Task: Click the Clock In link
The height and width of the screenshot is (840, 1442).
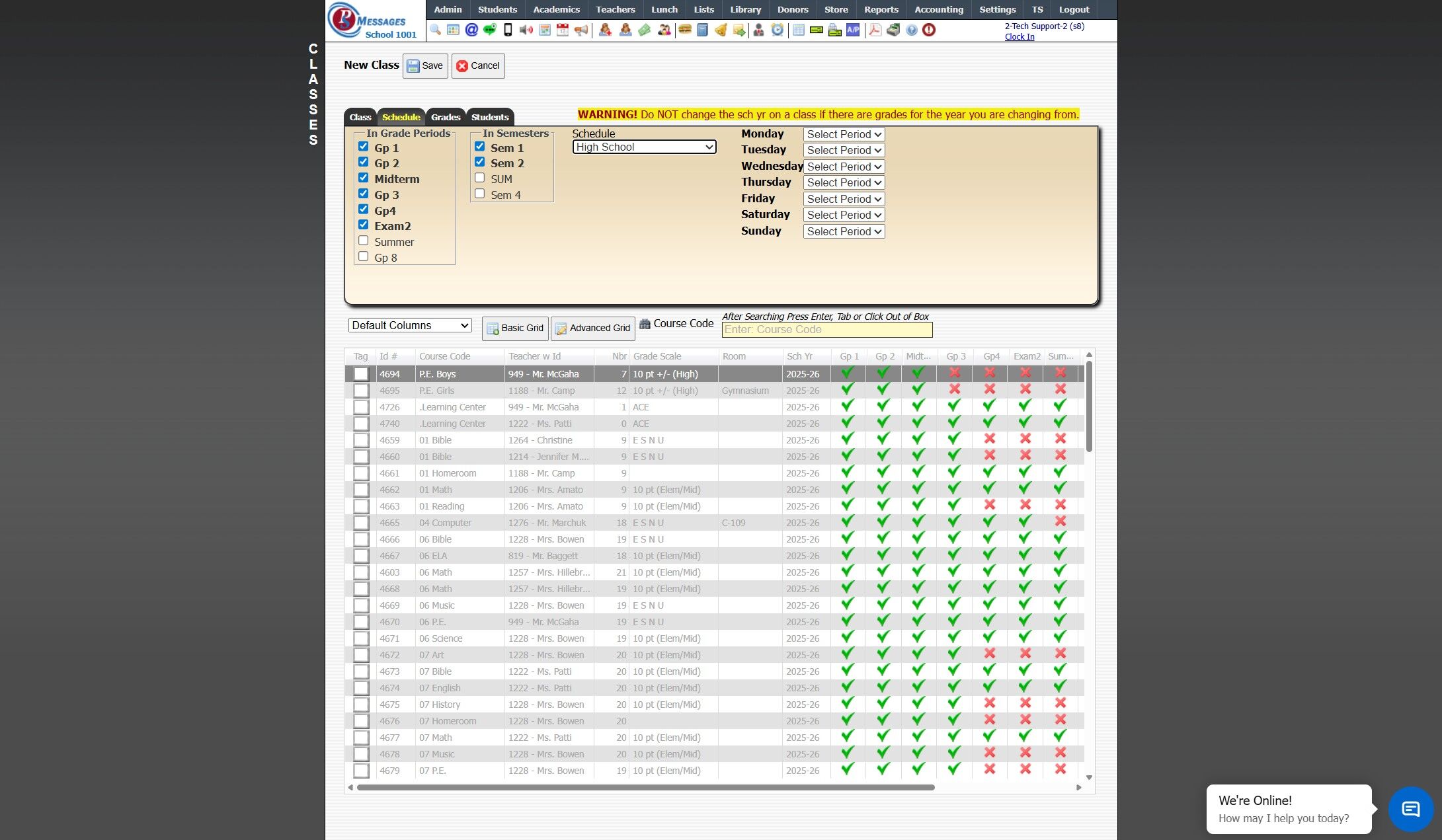Action: pyautogui.click(x=1020, y=37)
